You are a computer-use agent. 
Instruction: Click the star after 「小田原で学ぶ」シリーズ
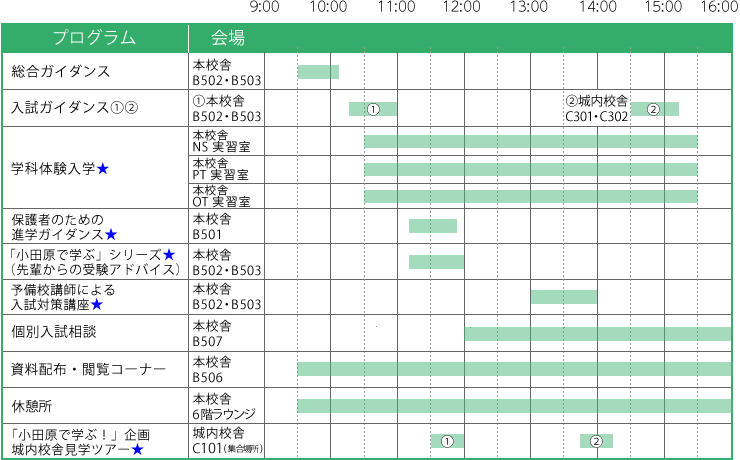click(170, 255)
